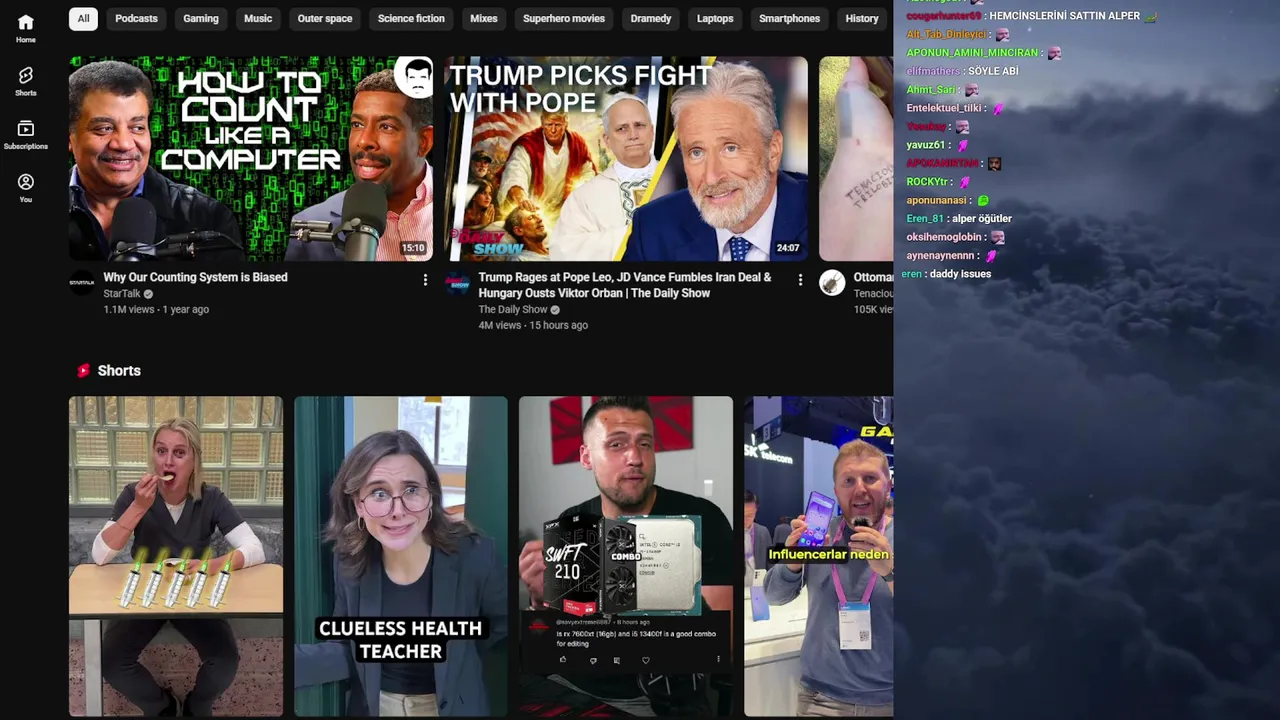Click the red Shorts section logo icon
The image size is (1280, 720).
pyautogui.click(x=84, y=371)
